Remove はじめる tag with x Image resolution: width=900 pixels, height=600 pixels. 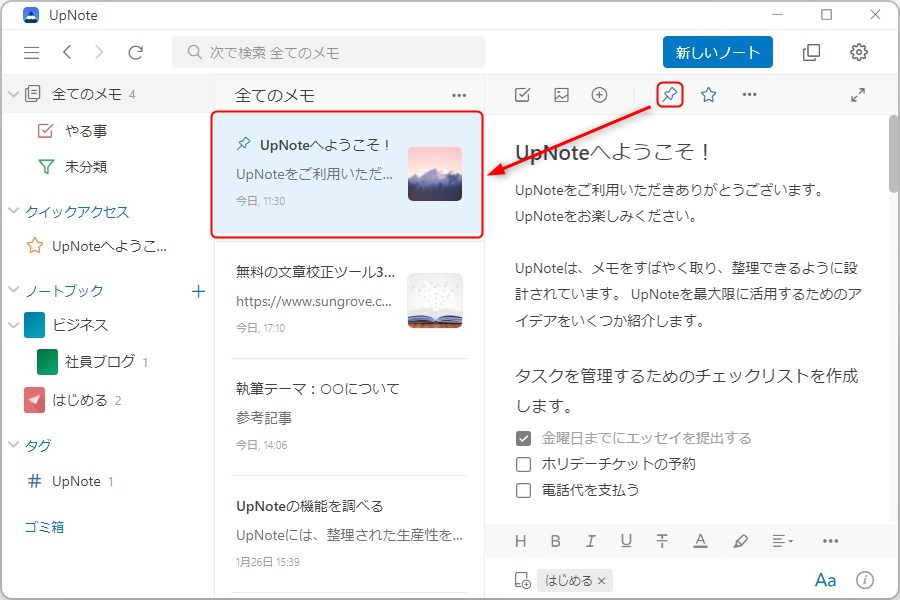[601, 581]
